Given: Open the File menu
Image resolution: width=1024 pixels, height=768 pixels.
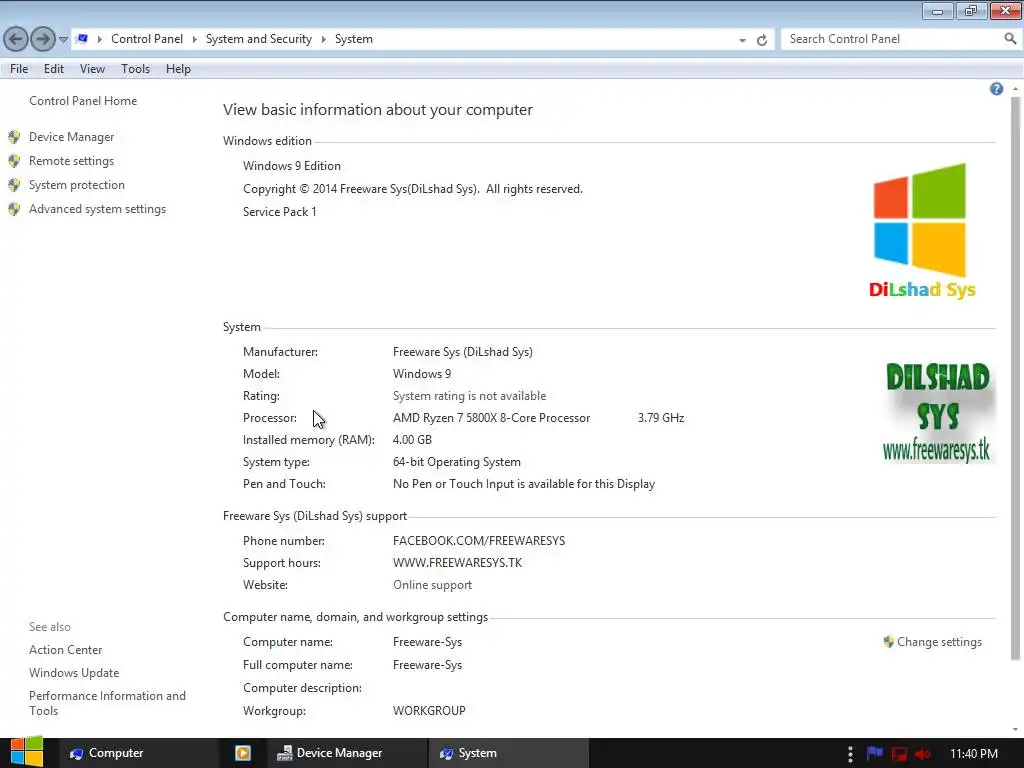Looking at the screenshot, I should (19, 69).
